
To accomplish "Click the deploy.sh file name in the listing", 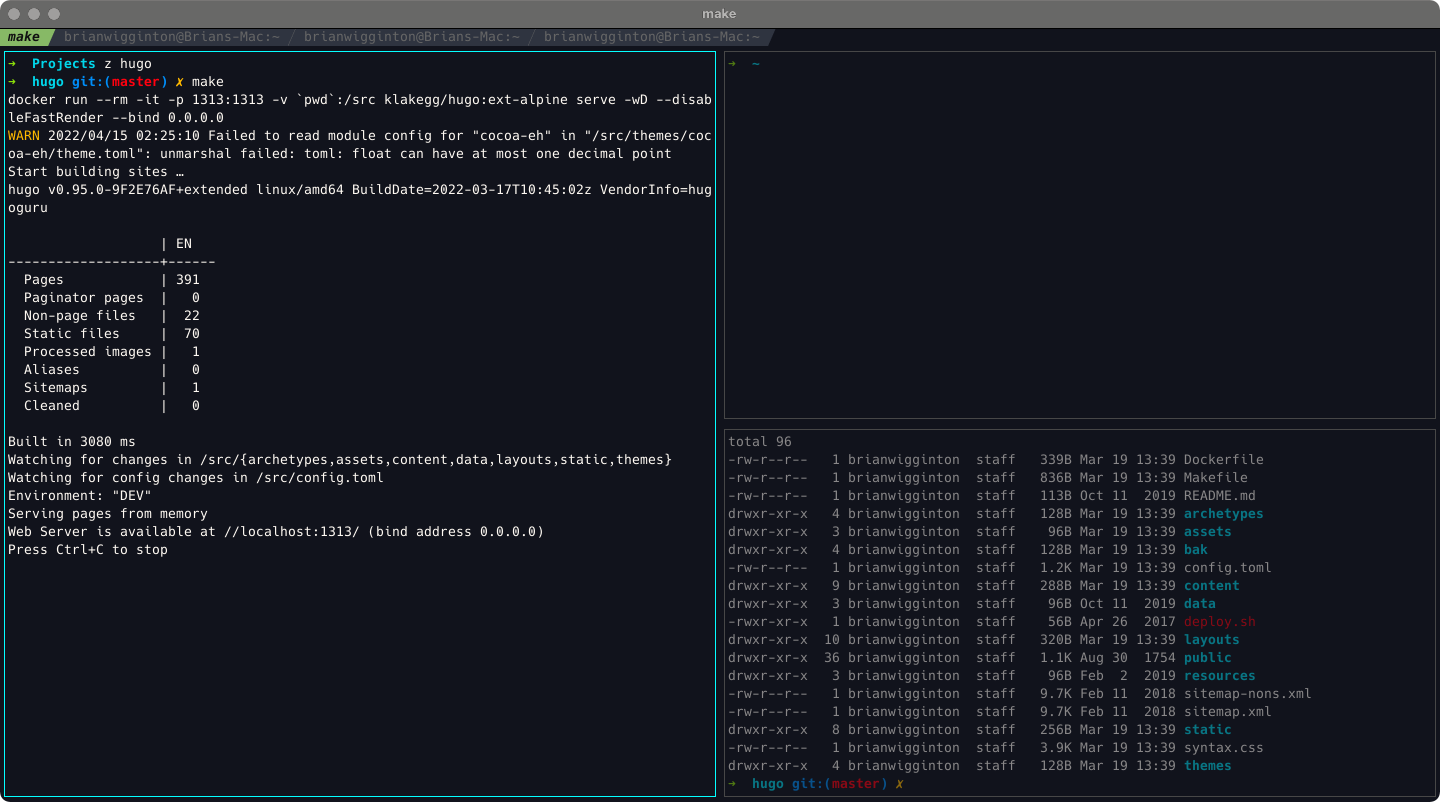I will [x=1219, y=622].
